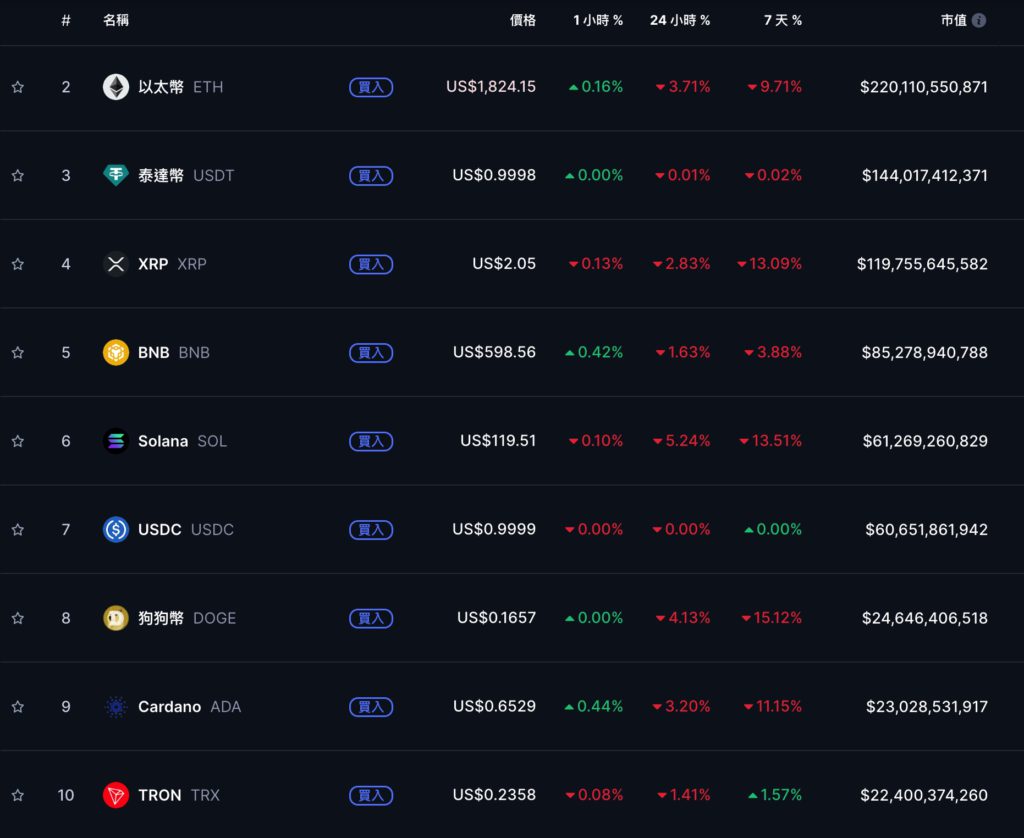Sort by the 7 天 % column header
This screenshot has height=838, width=1024.
tap(783, 20)
